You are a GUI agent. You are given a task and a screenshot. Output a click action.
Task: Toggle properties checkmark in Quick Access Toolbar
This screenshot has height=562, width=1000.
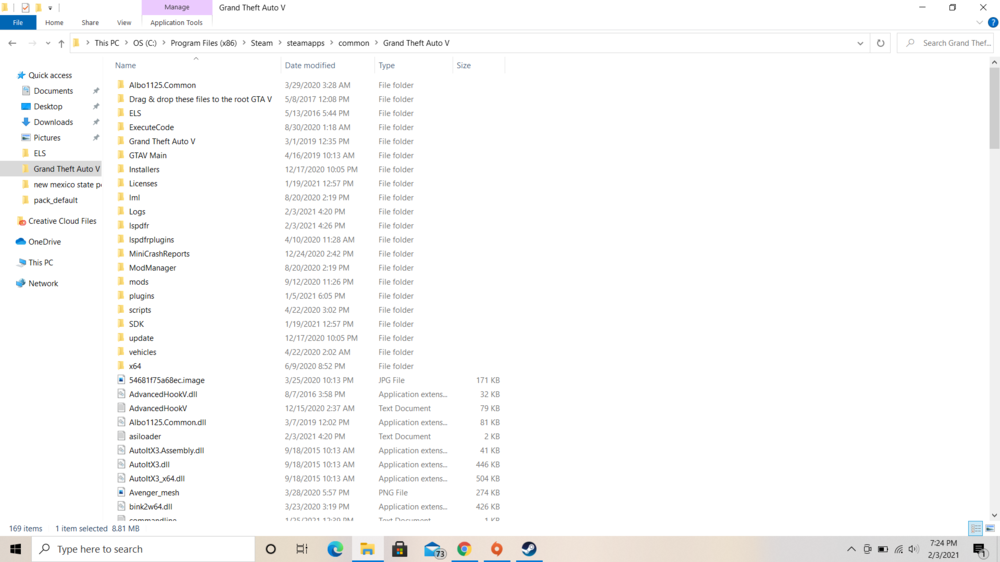coord(25,8)
